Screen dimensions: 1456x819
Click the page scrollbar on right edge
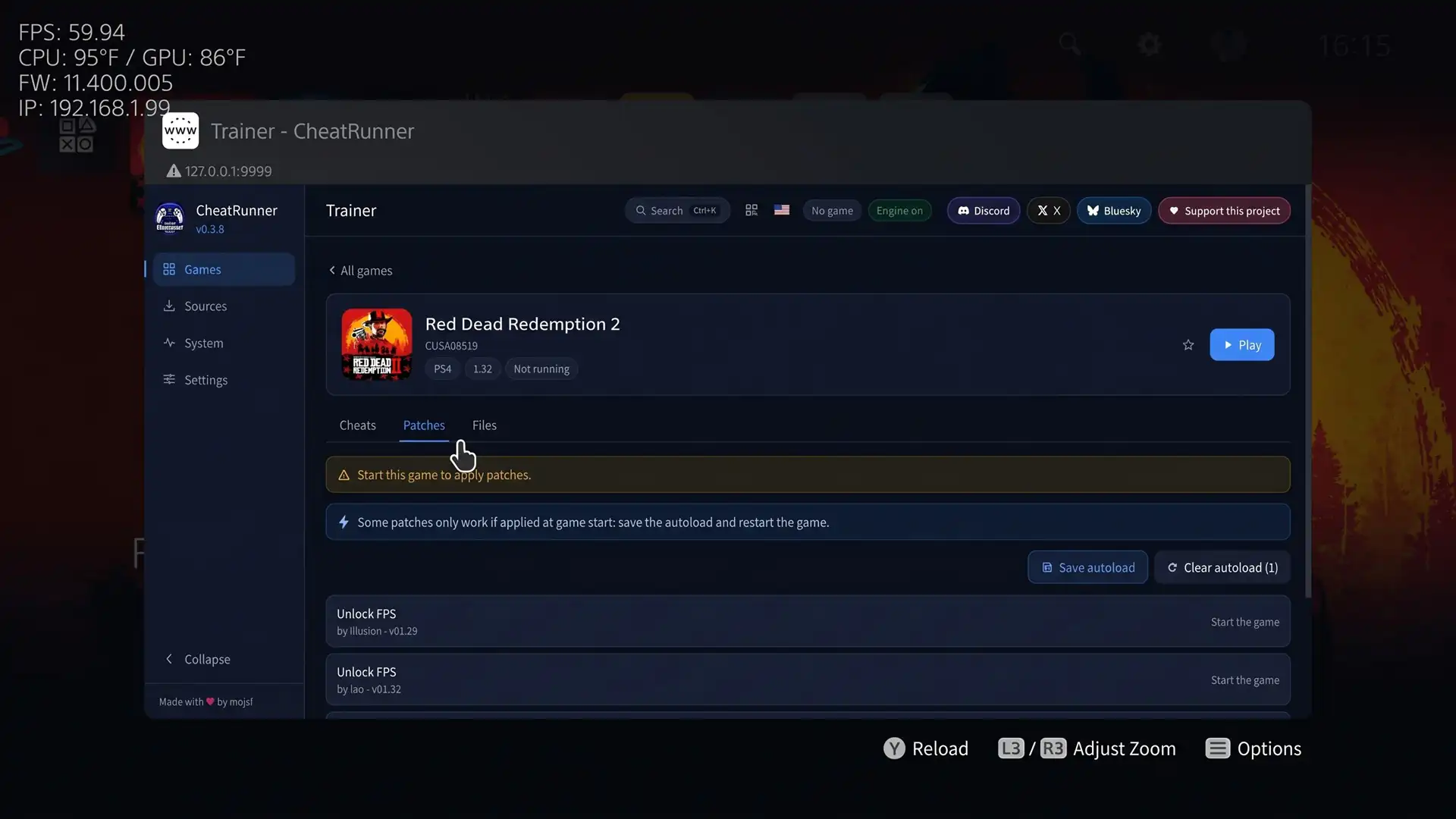pyautogui.click(x=1308, y=391)
